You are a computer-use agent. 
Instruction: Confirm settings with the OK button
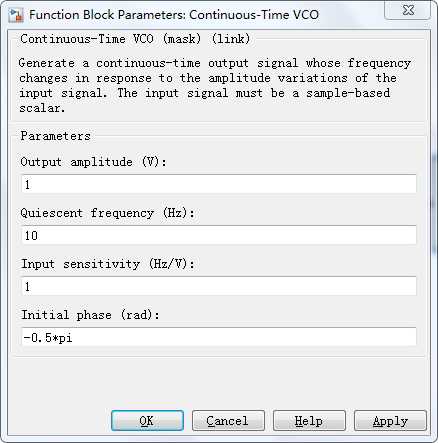click(147, 421)
